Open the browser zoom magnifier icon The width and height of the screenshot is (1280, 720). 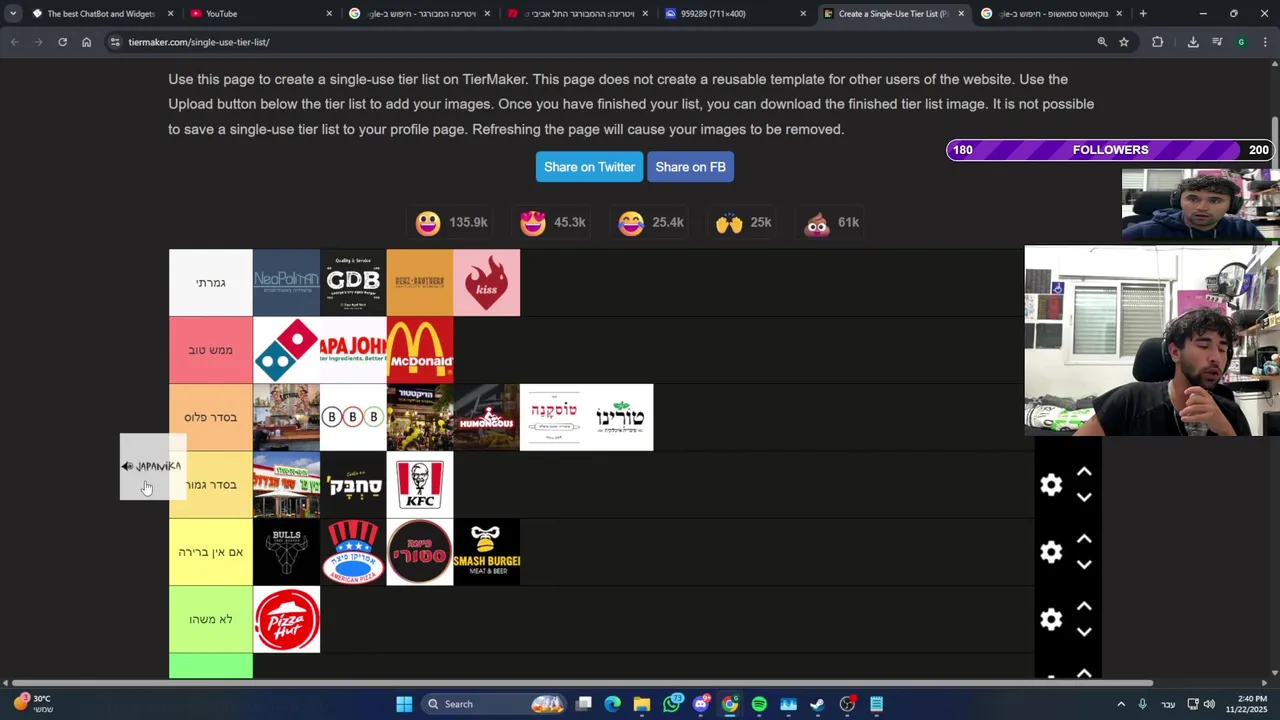[1102, 42]
